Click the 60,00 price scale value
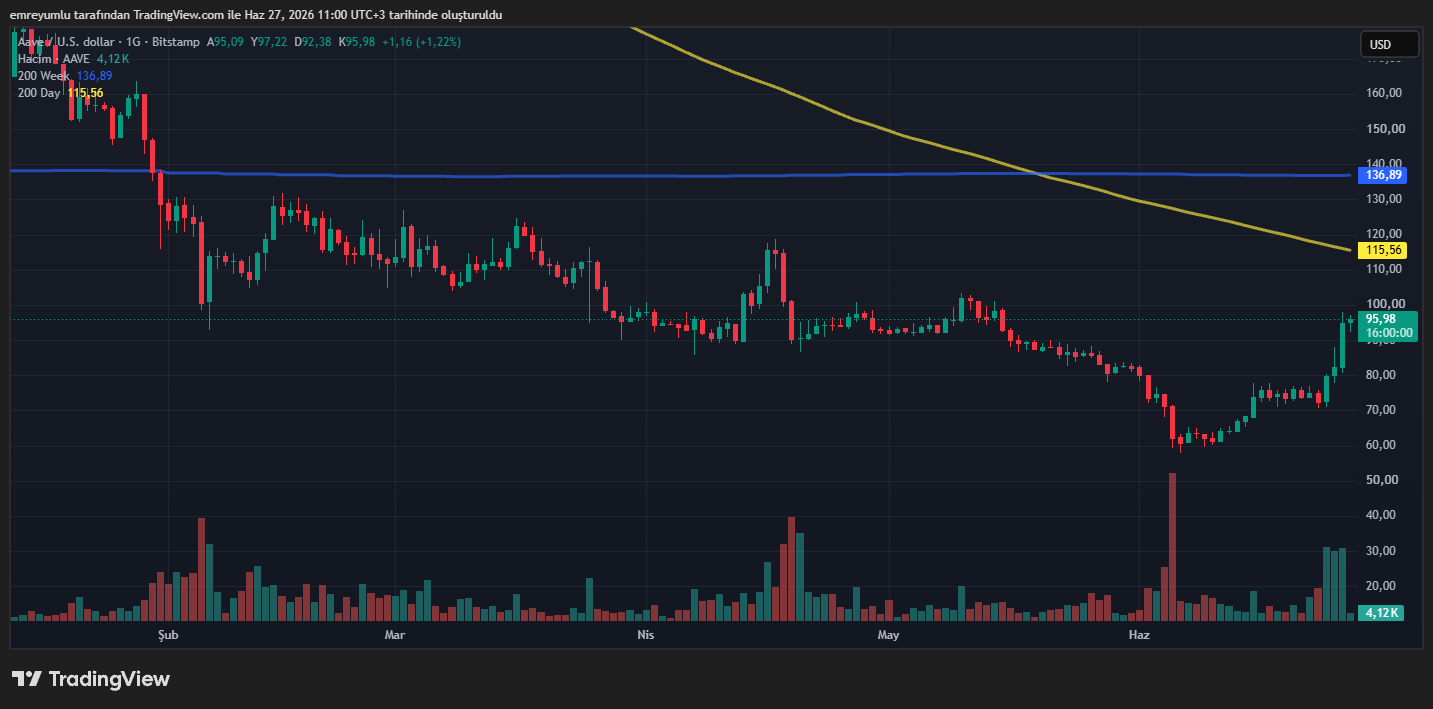The height and width of the screenshot is (709, 1433). [1383, 445]
